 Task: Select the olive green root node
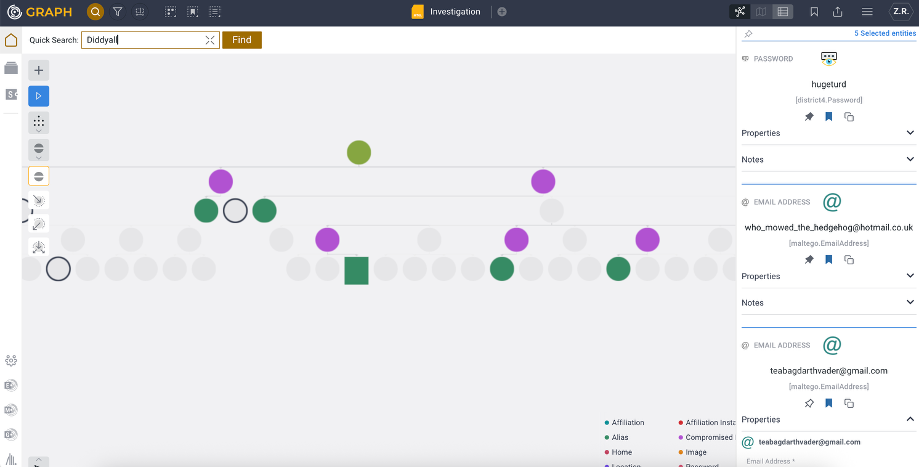(x=358, y=152)
